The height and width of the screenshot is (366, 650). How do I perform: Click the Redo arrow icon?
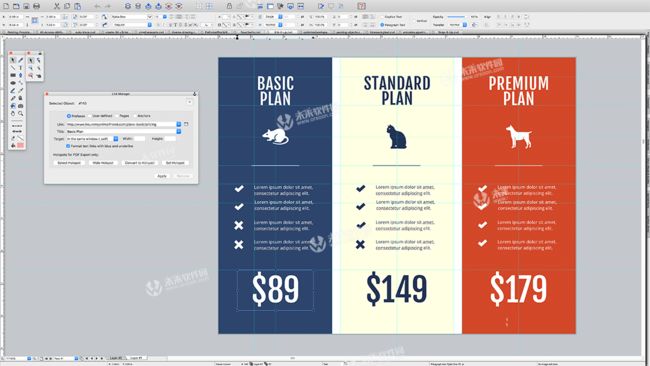coord(107,6)
